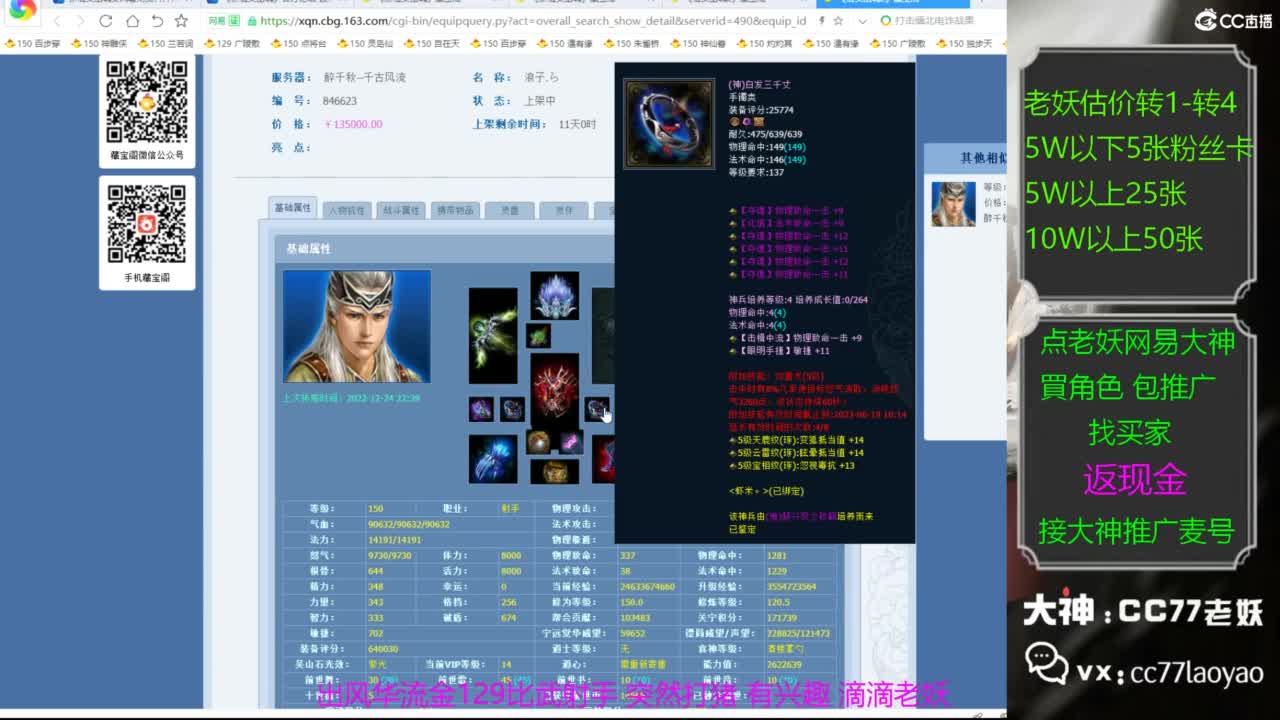
Task: Click the golden belt icon at bottom
Action: click(554, 471)
